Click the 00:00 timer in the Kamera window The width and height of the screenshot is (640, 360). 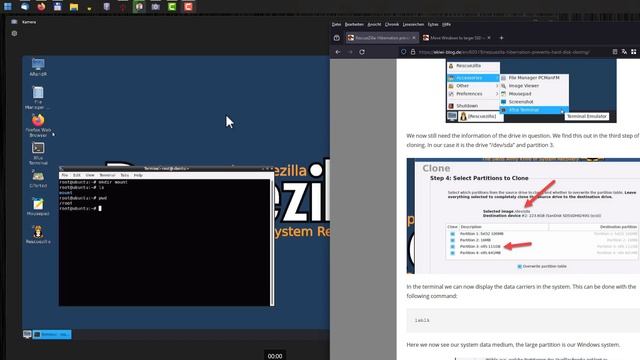[275, 356]
